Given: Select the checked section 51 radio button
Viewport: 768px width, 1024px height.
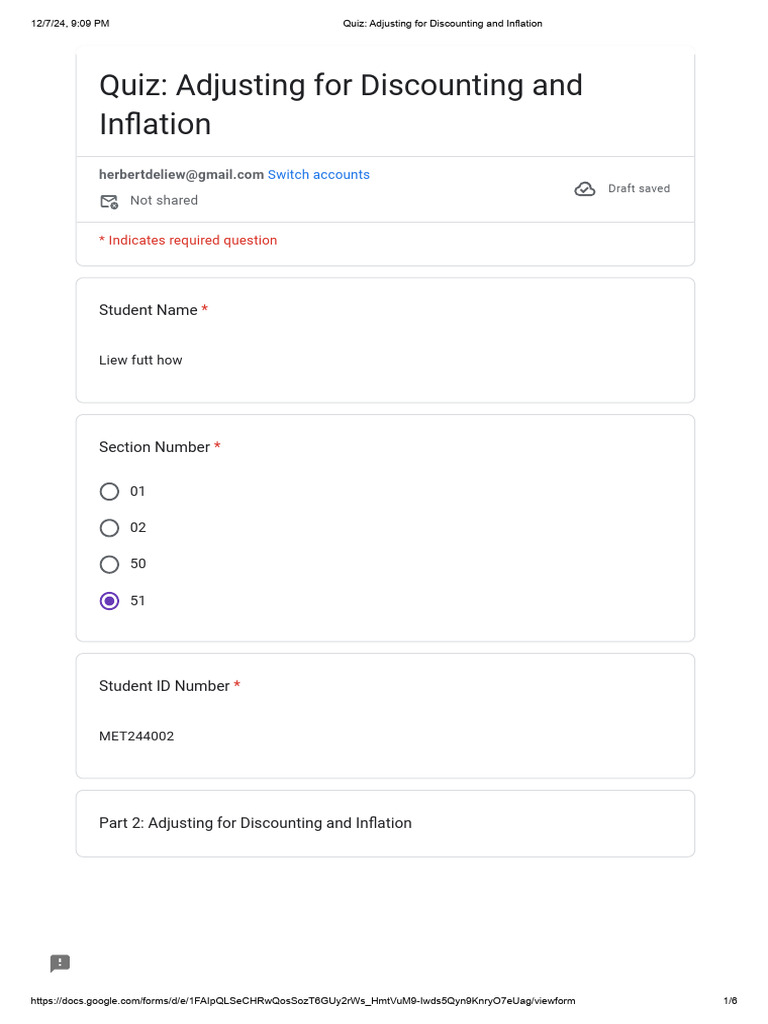Looking at the screenshot, I should (x=110, y=601).
